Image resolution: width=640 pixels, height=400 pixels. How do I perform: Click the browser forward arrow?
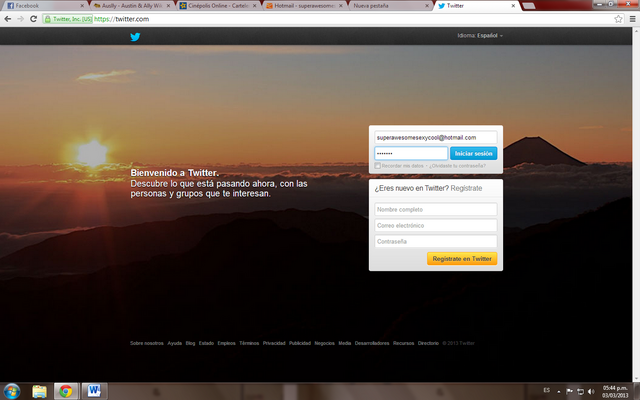click(20, 19)
